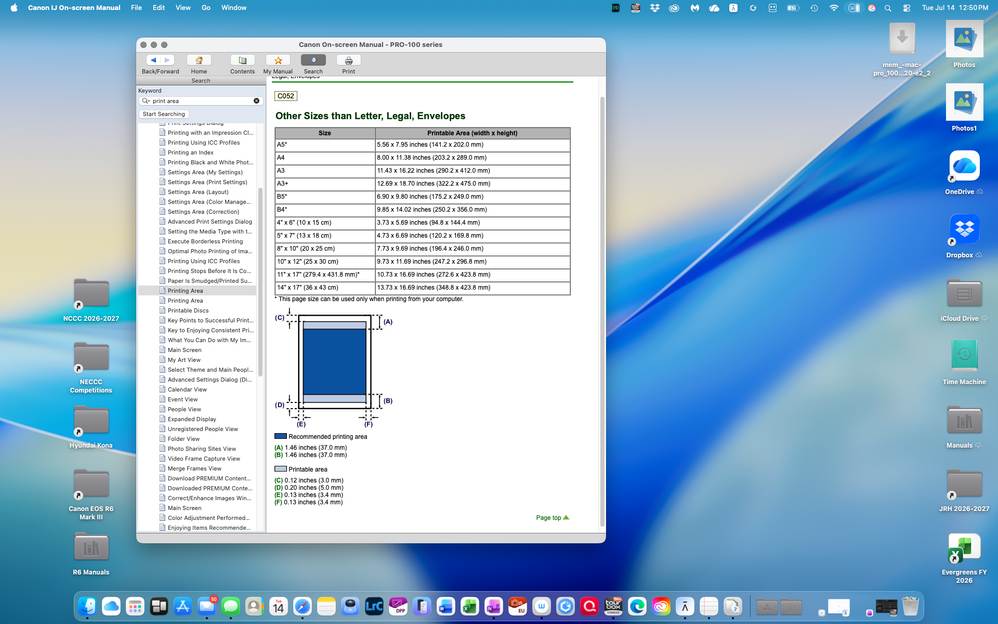Open Printing Using ICC Profiles above Printing an Index
Viewport: 998px width, 624px height.
pyautogui.click(x=204, y=143)
